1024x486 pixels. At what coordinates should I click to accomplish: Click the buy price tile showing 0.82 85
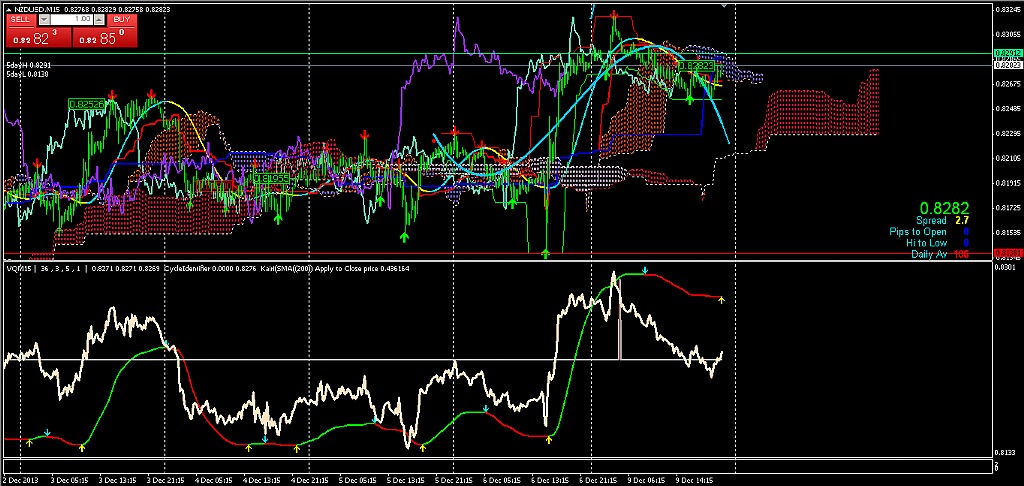click(103, 38)
